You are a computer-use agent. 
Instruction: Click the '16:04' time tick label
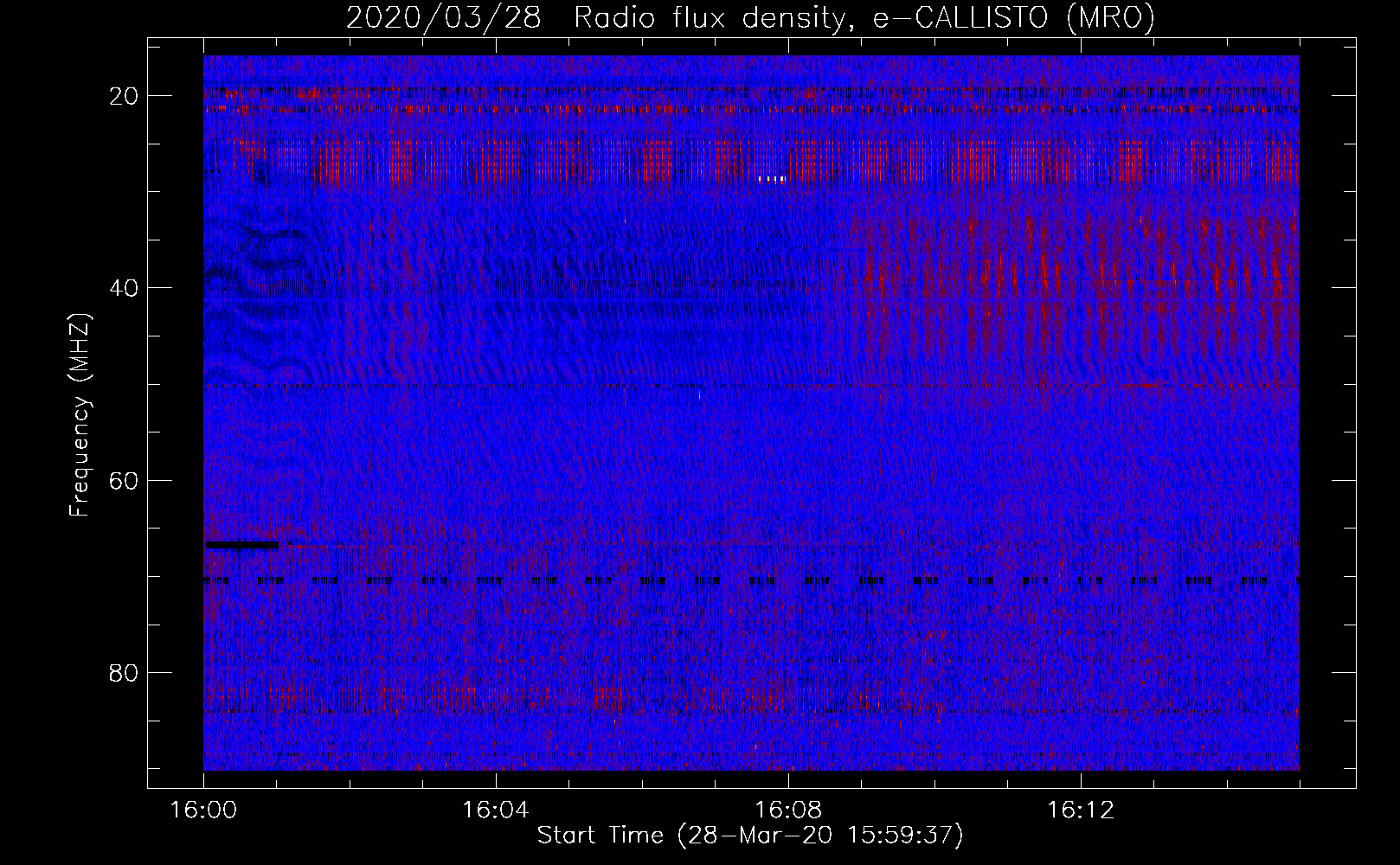click(495, 811)
